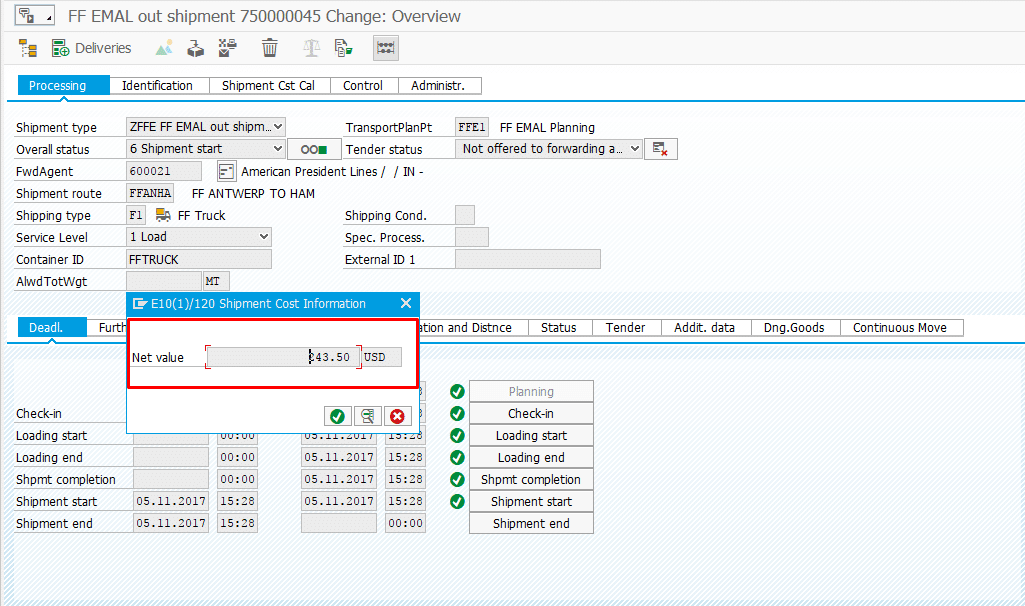
Task: Expand the Service Level dropdown
Action: pos(264,237)
